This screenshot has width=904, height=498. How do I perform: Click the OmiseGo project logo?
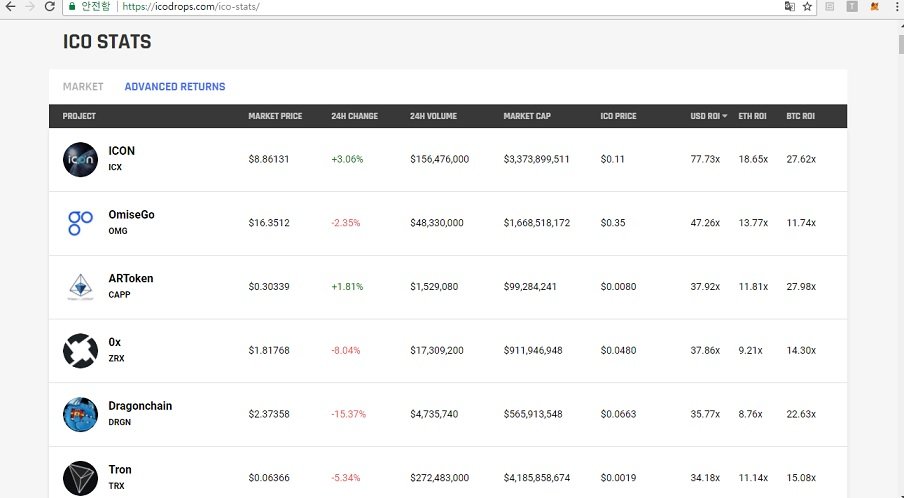pyautogui.click(x=80, y=223)
